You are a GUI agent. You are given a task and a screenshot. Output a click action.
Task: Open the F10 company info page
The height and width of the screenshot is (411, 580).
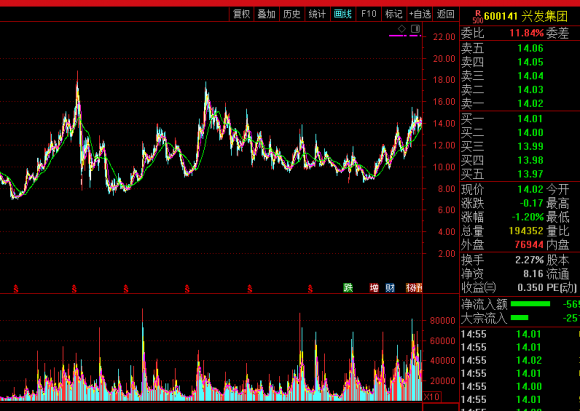(368, 14)
